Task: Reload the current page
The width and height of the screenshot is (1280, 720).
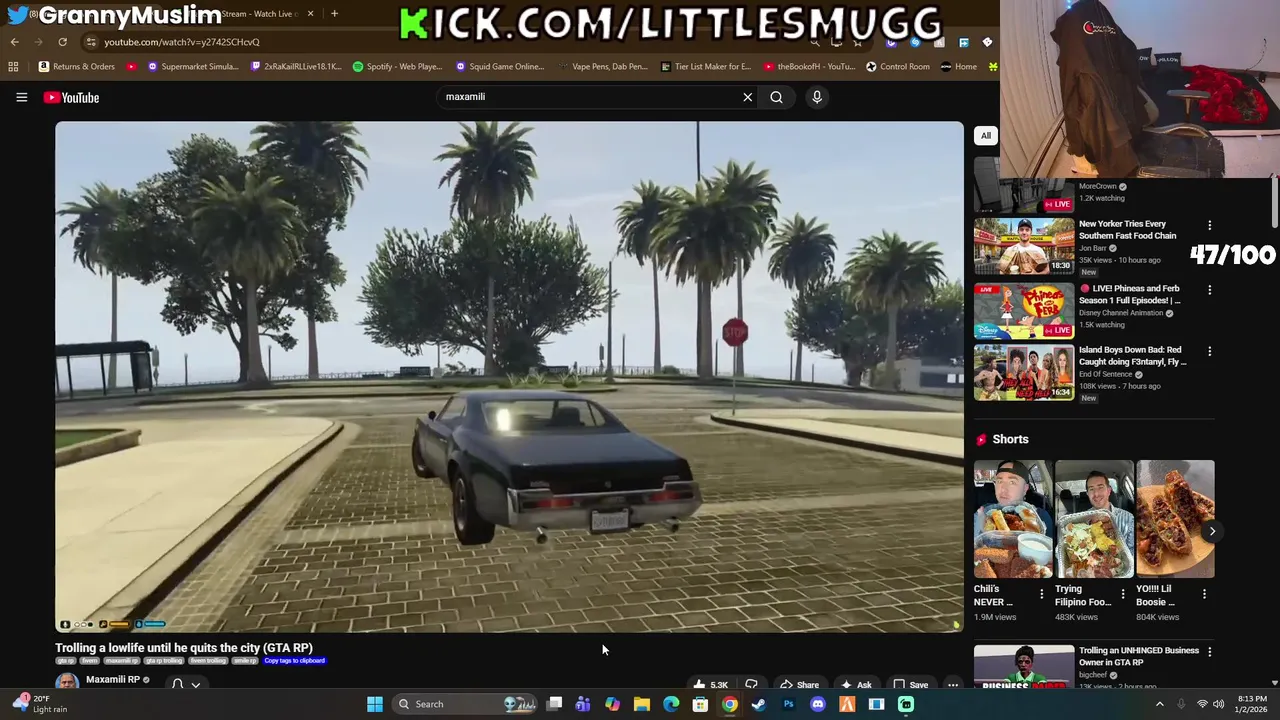Action: coord(62,42)
